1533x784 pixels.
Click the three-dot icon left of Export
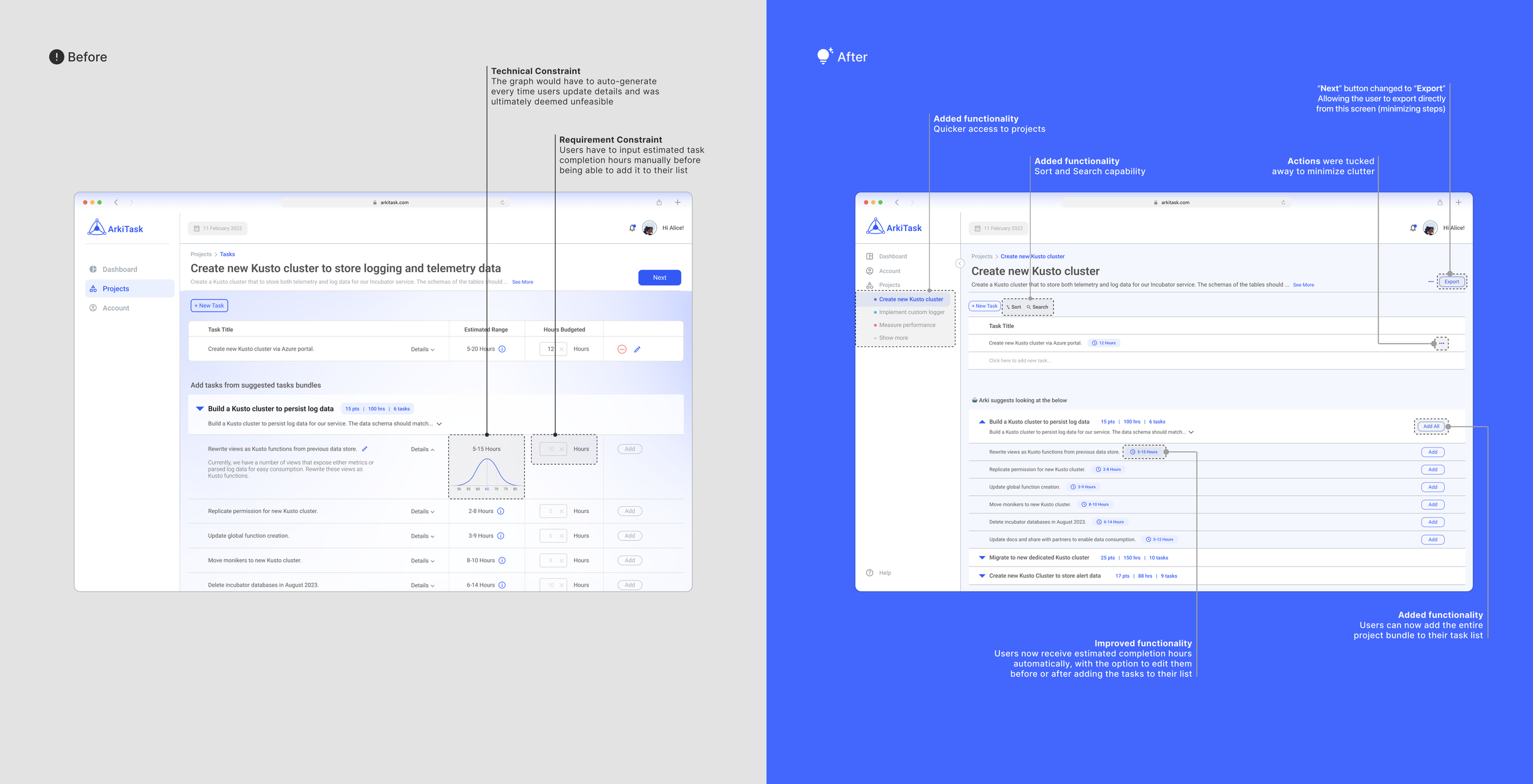pos(1431,282)
